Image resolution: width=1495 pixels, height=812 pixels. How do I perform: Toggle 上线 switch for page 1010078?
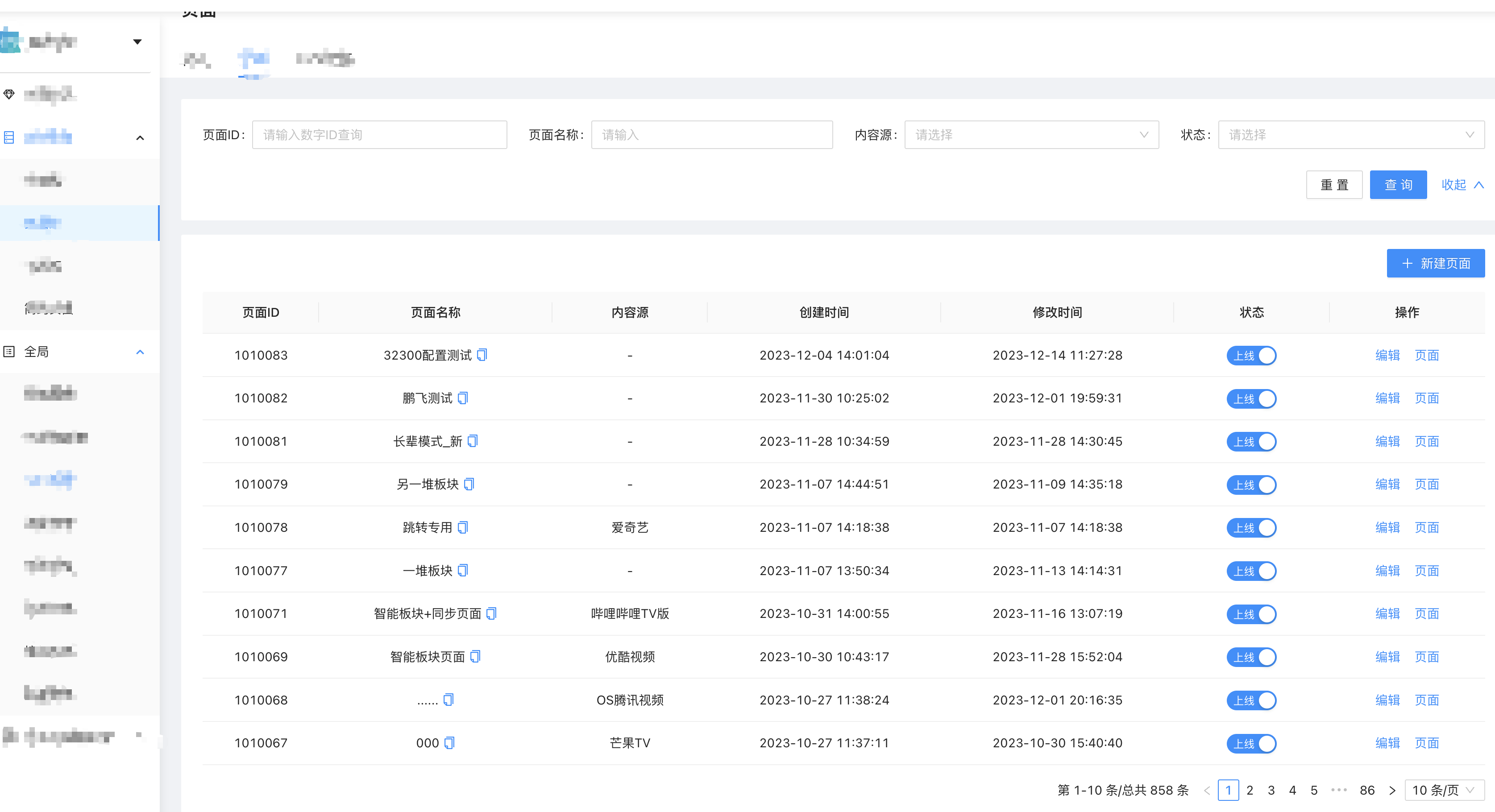tap(1251, 528)
